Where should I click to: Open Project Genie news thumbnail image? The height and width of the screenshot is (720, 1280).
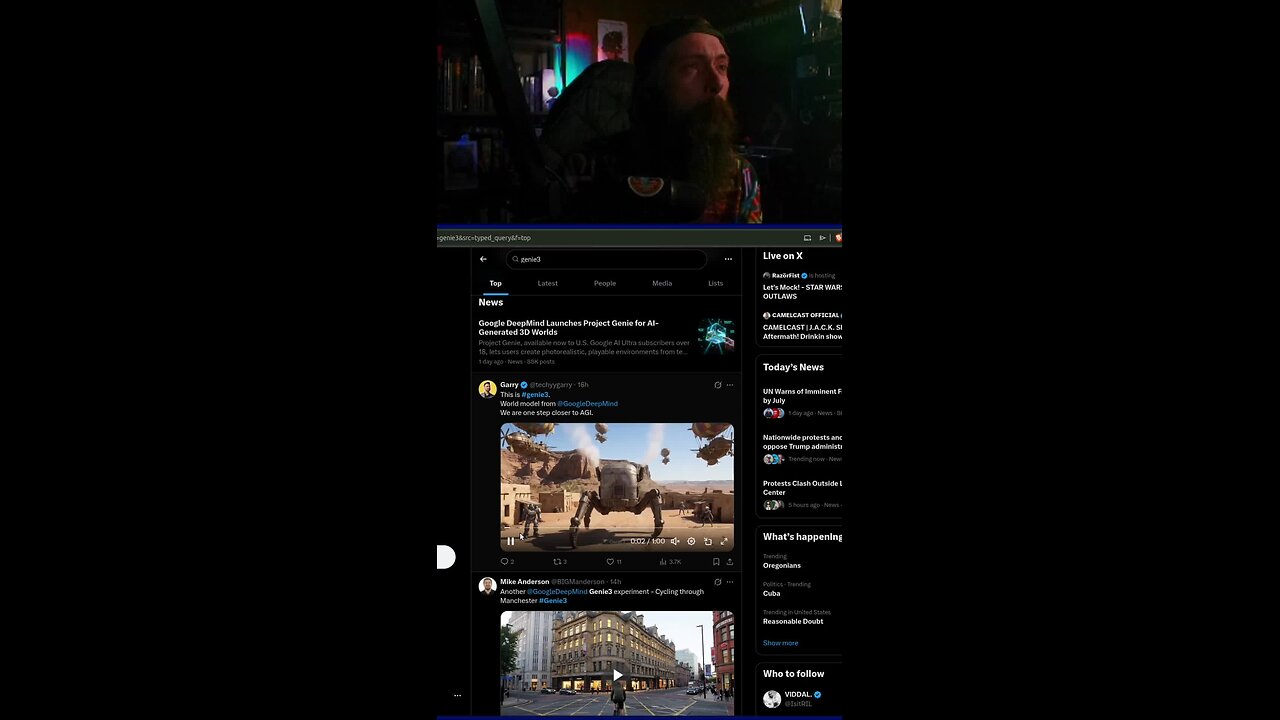click(x=716, y=336)
